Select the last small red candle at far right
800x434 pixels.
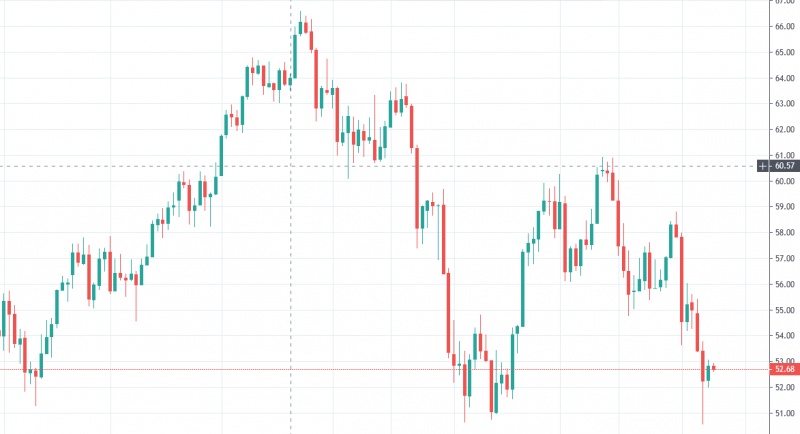[x=714, y=369]
